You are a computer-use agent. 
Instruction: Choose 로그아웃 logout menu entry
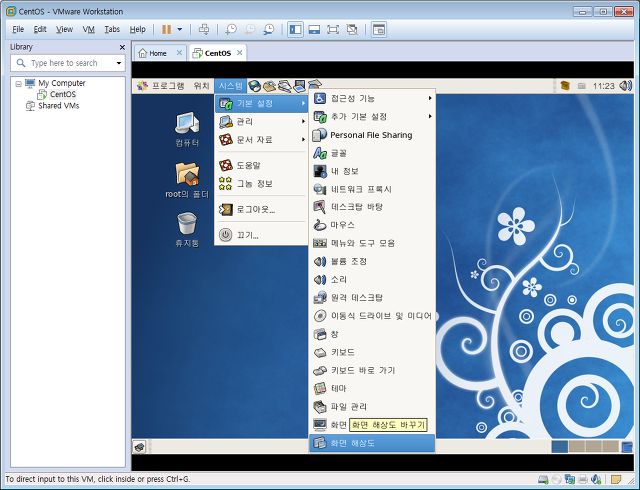(261, 209)
